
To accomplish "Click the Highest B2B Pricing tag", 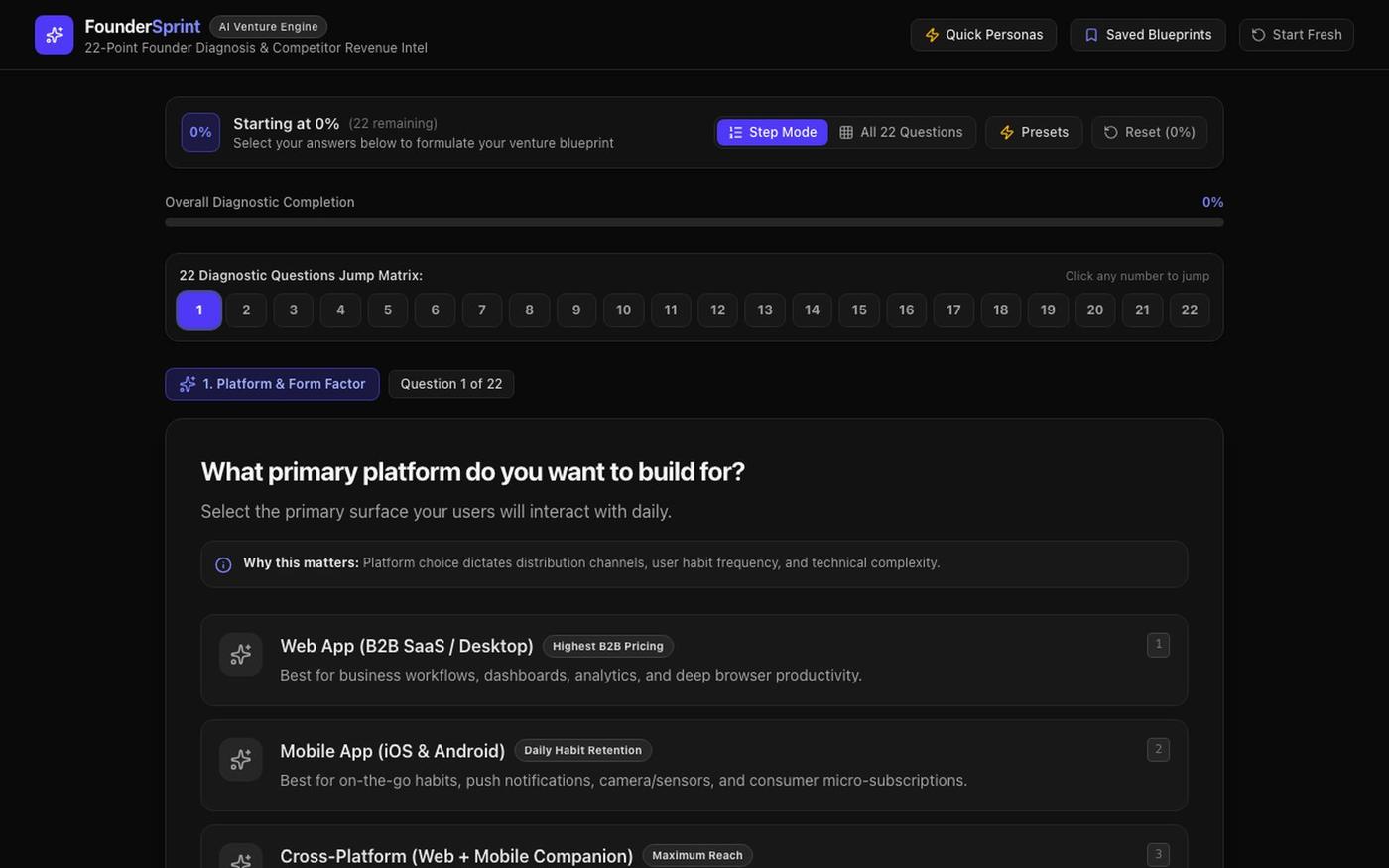I will coord(608,646).
